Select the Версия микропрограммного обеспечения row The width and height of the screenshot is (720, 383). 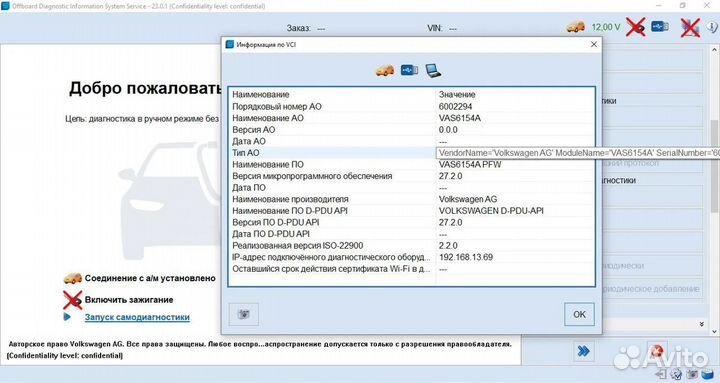tap(411, 176)
